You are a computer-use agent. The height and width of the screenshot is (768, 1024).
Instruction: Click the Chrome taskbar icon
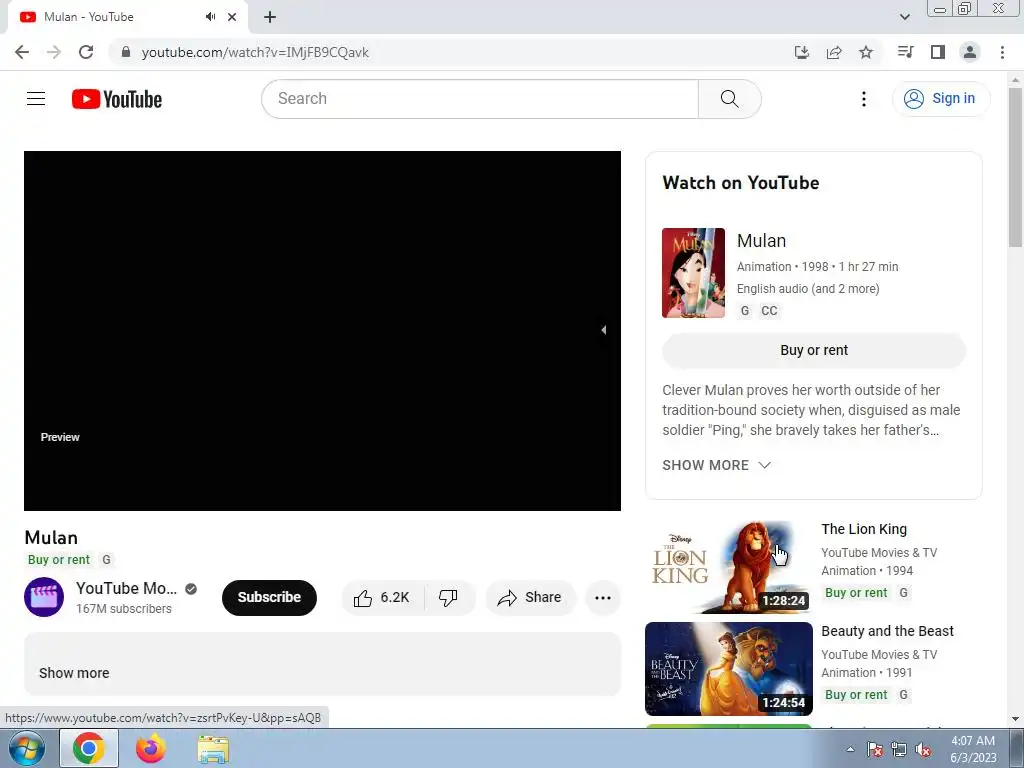coord(89,748)
